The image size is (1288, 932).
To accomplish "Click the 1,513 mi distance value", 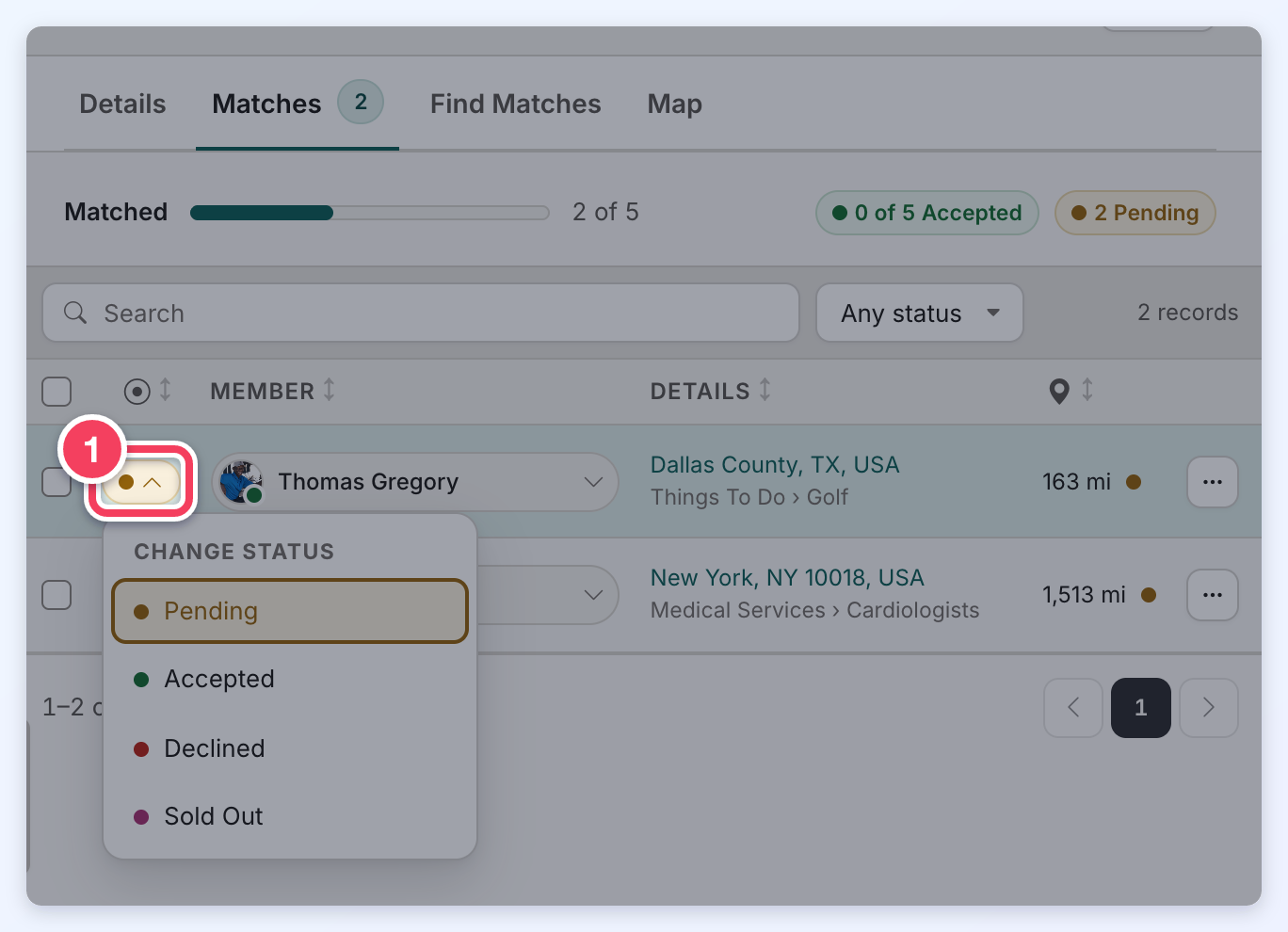I will point(1084,595).
